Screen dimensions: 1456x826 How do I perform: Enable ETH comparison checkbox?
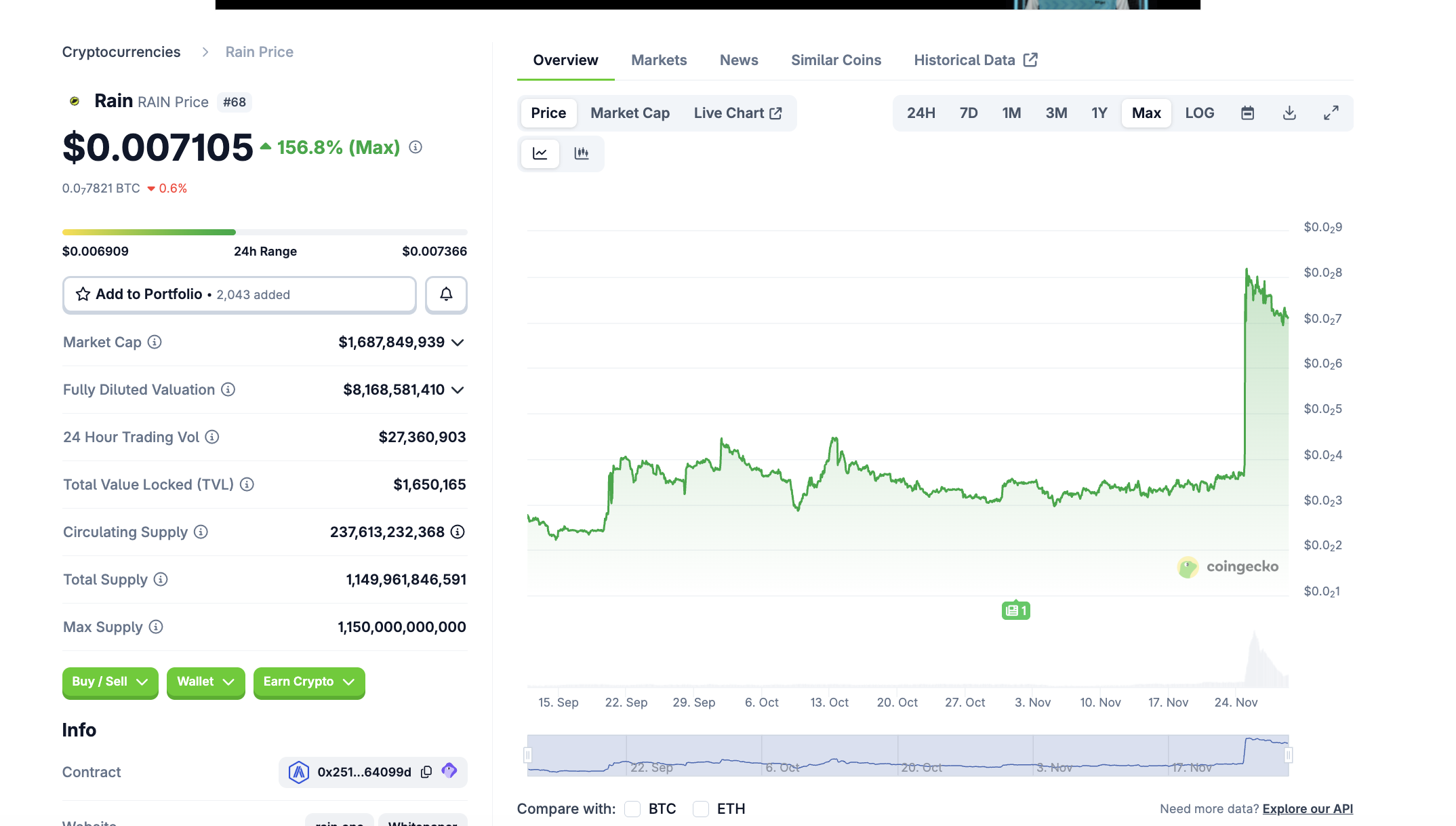(x=701, y=808)
